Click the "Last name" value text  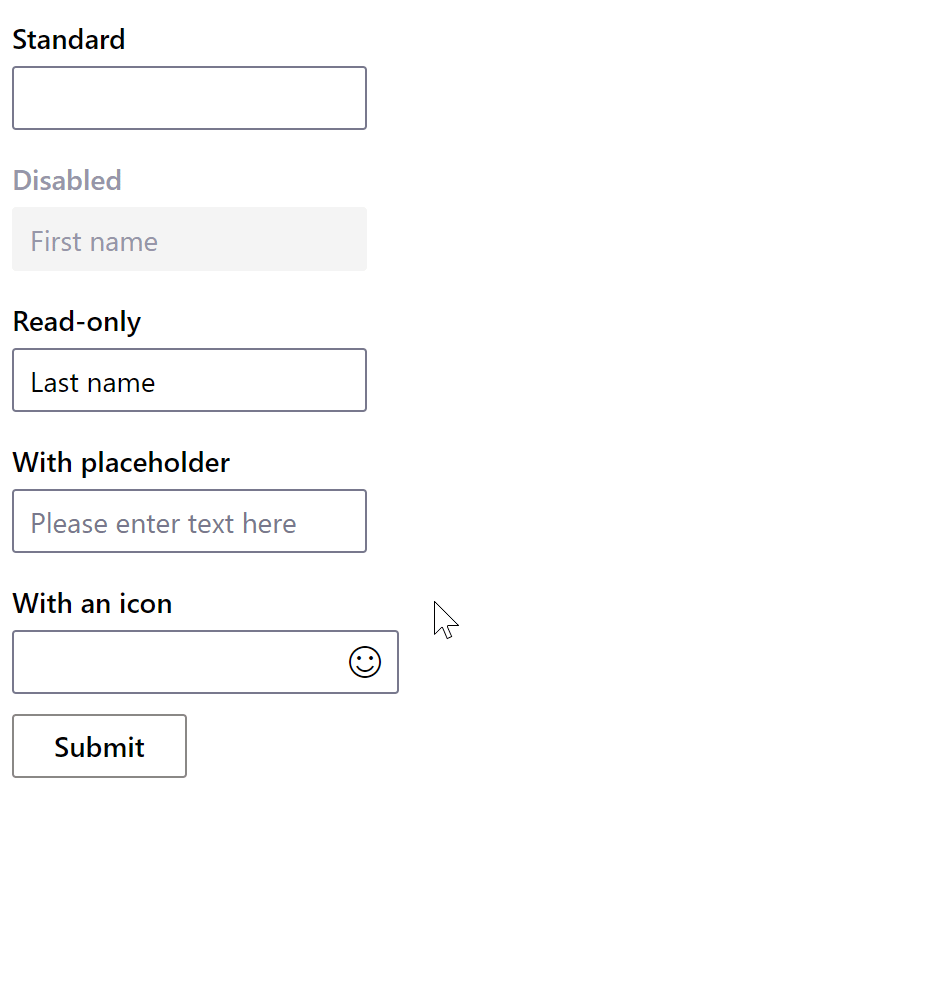[93, 383]
